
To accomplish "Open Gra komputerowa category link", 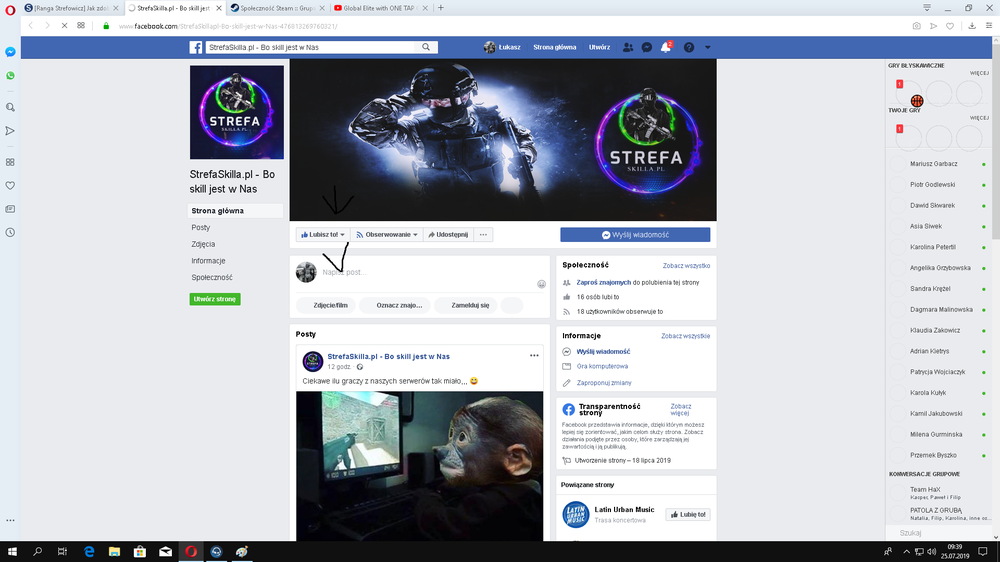I will (x=602, y=366).
